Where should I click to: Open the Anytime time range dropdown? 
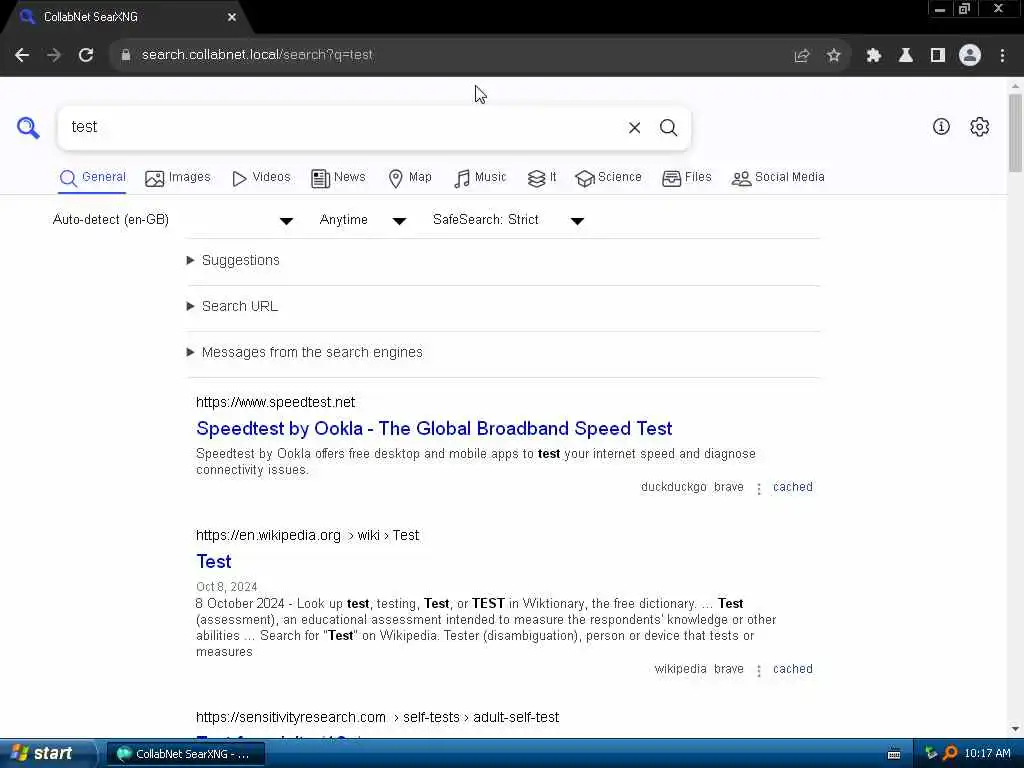[363, 220]
